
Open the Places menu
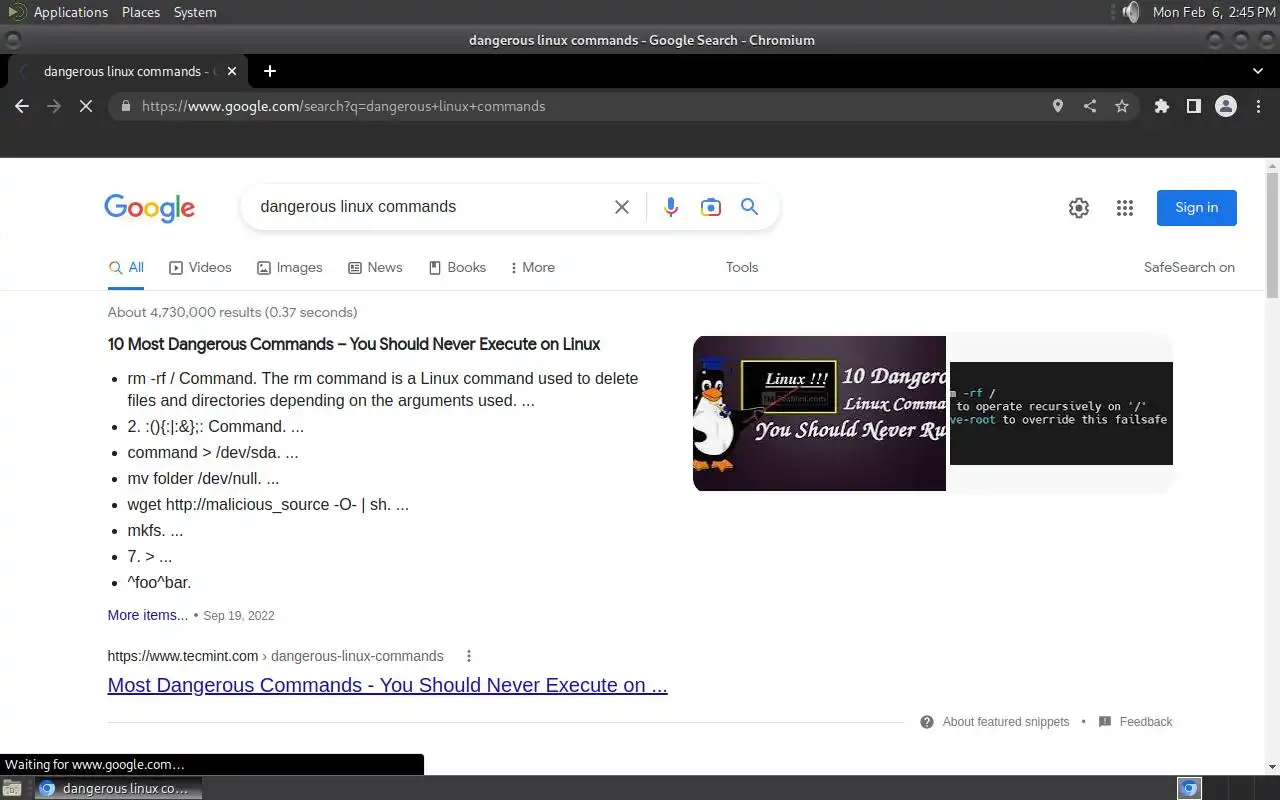click(x=141, y=12)
